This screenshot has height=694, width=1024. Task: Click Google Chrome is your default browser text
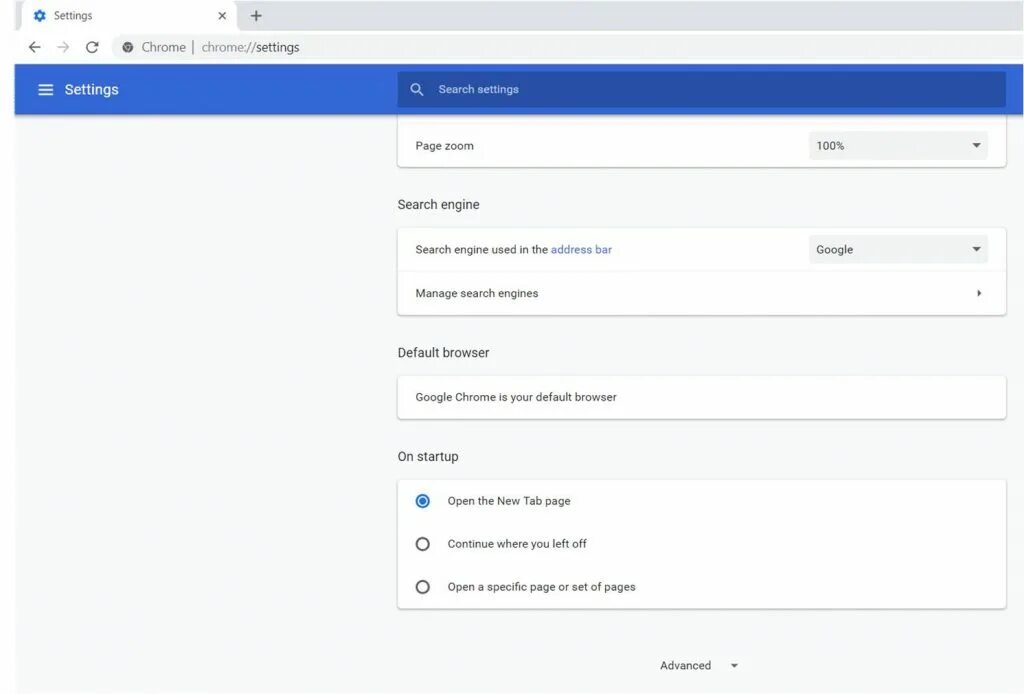516,397
